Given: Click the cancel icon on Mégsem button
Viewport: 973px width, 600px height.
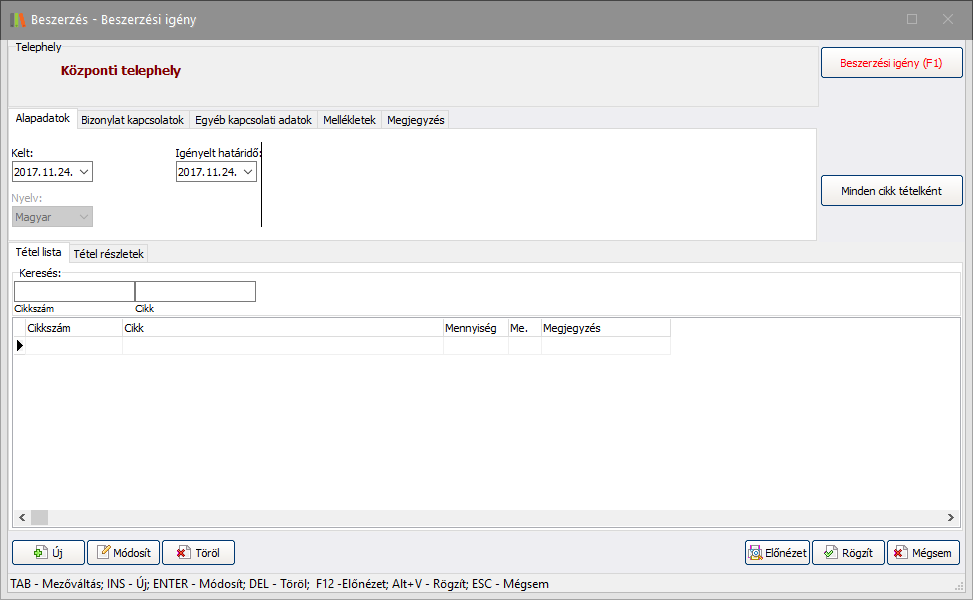Looking at the screenshot, I should tap(900, 553).
